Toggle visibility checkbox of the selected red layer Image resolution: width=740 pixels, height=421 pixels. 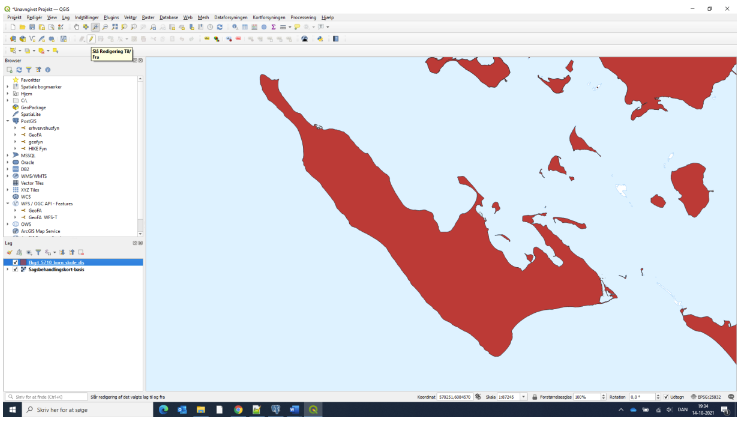(x=15, y=262)
